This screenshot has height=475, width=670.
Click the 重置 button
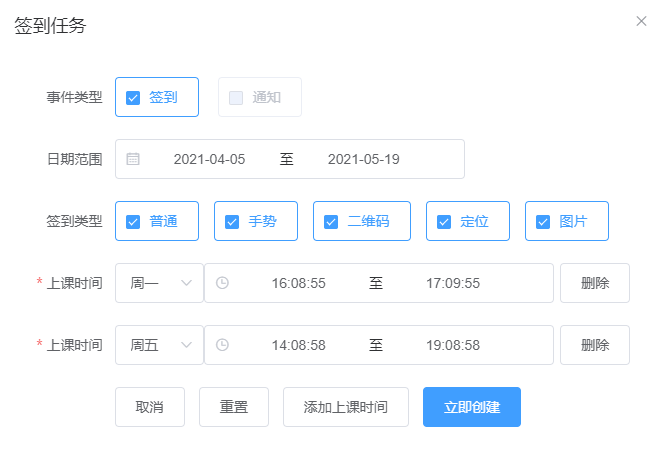pos(234,407)
